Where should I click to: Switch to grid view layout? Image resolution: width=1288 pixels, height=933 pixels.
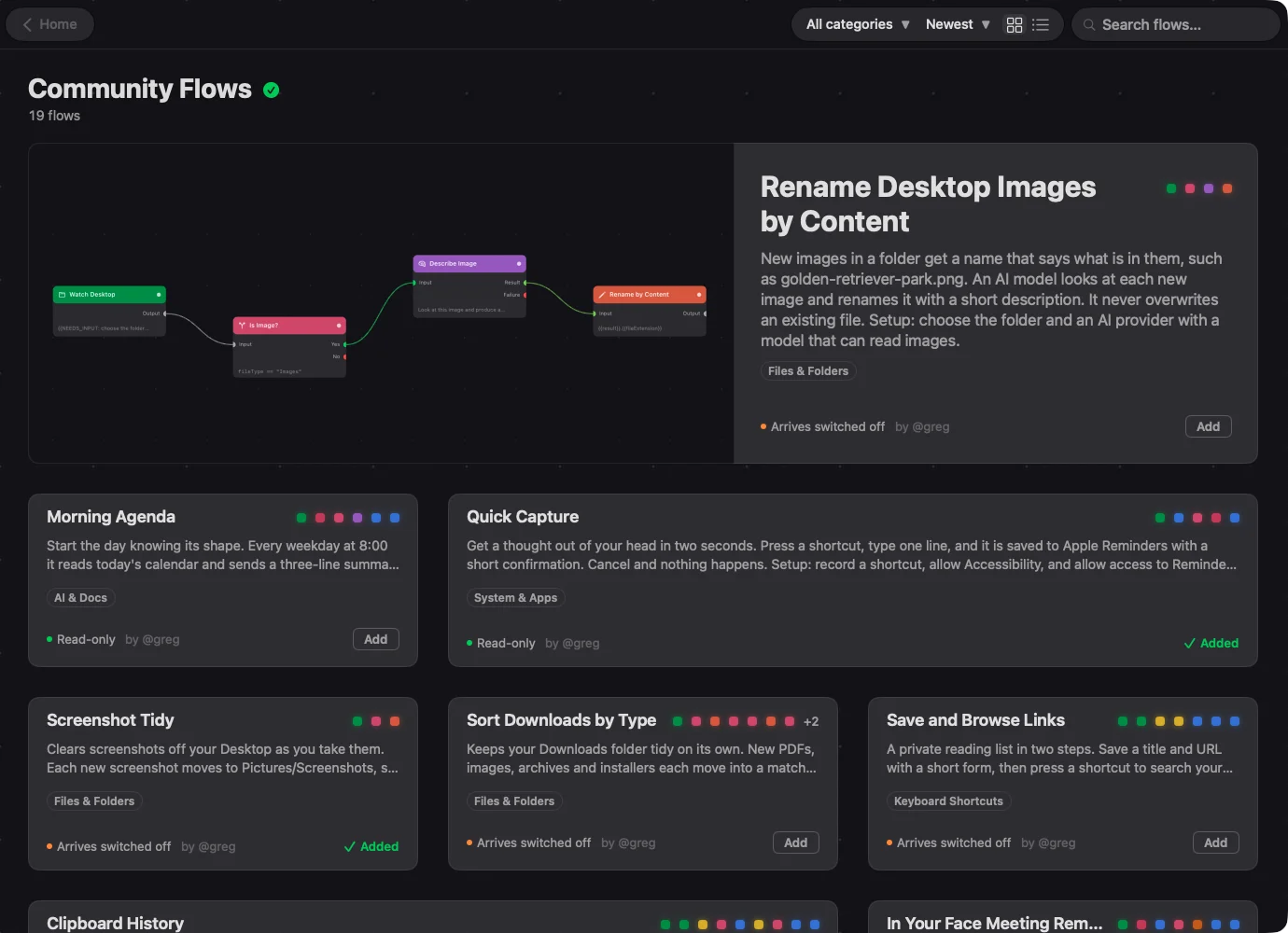tap(1015, 25)
